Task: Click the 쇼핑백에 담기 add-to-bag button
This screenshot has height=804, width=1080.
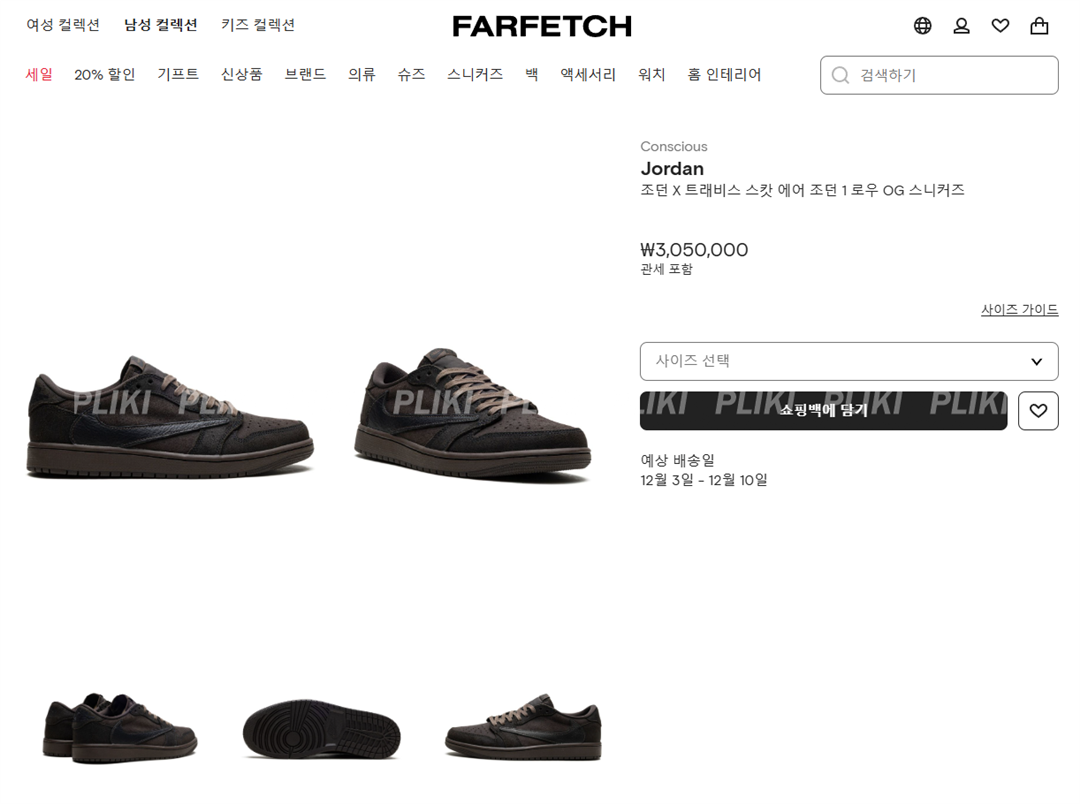Action: point(823,411)
